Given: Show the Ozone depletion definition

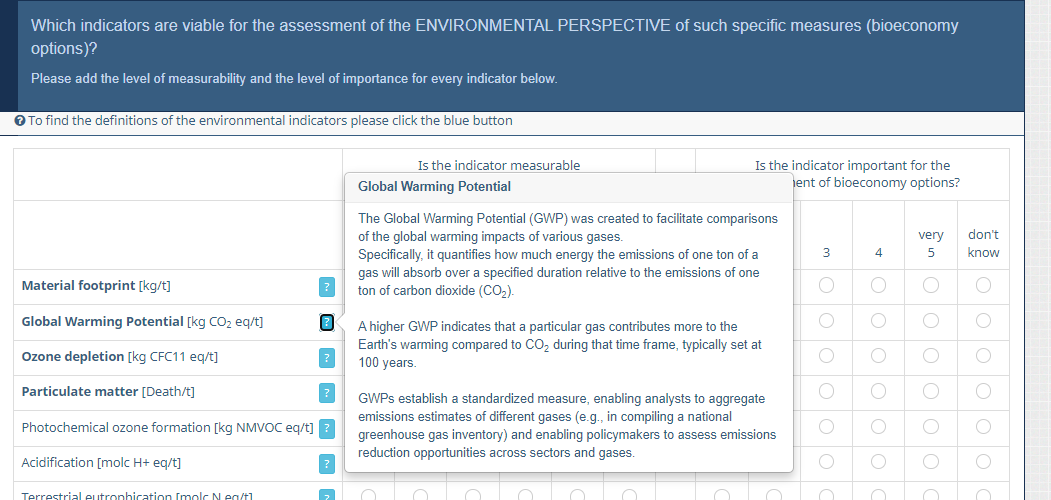Looking at the screenshot, I should [x=326, y=358].
